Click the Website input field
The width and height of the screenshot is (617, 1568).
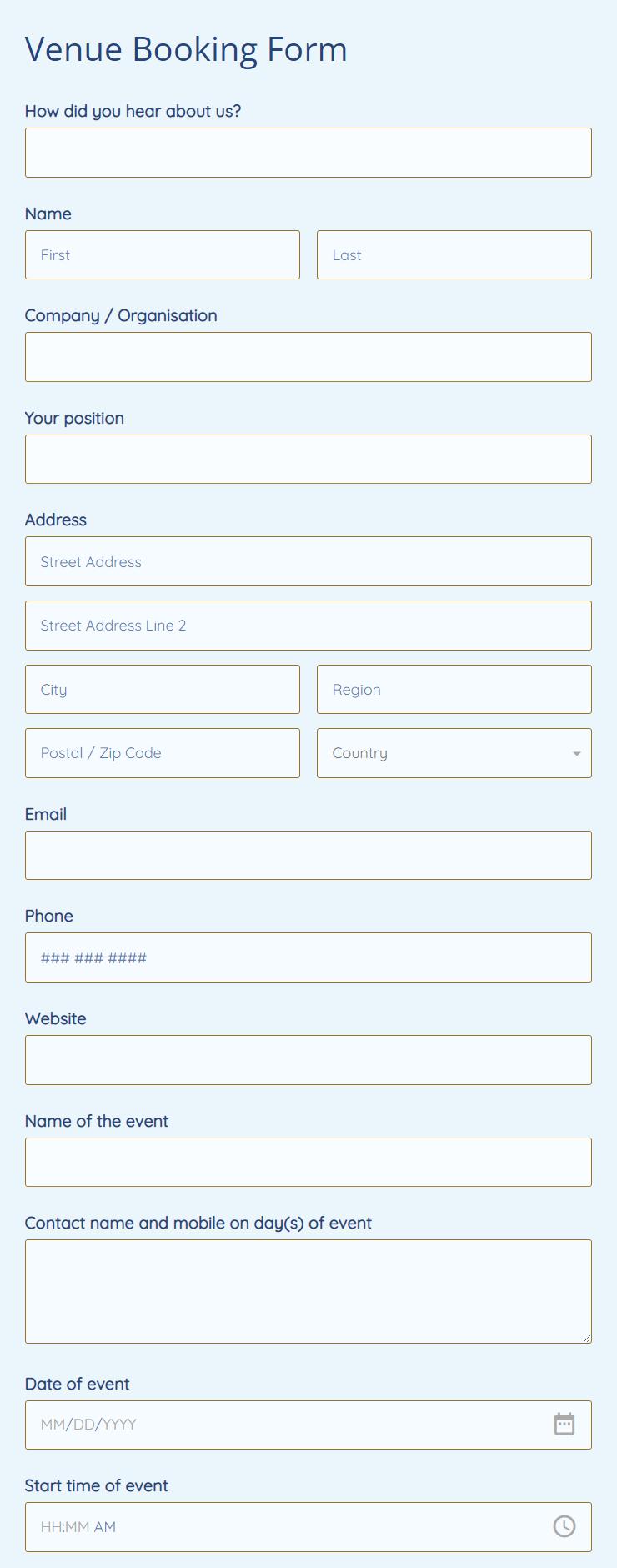tap(308, 1059)
